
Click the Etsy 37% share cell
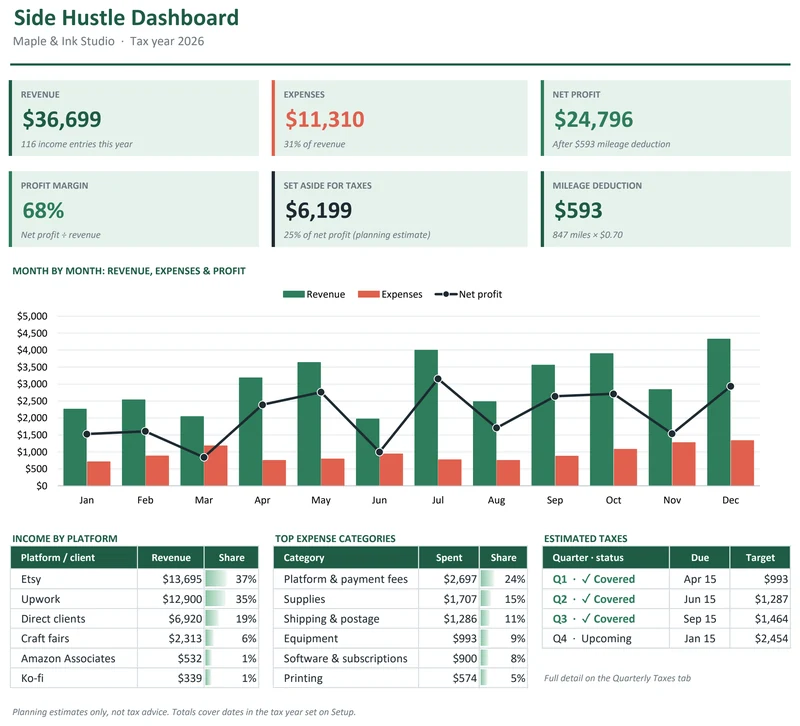pos(232,579)
